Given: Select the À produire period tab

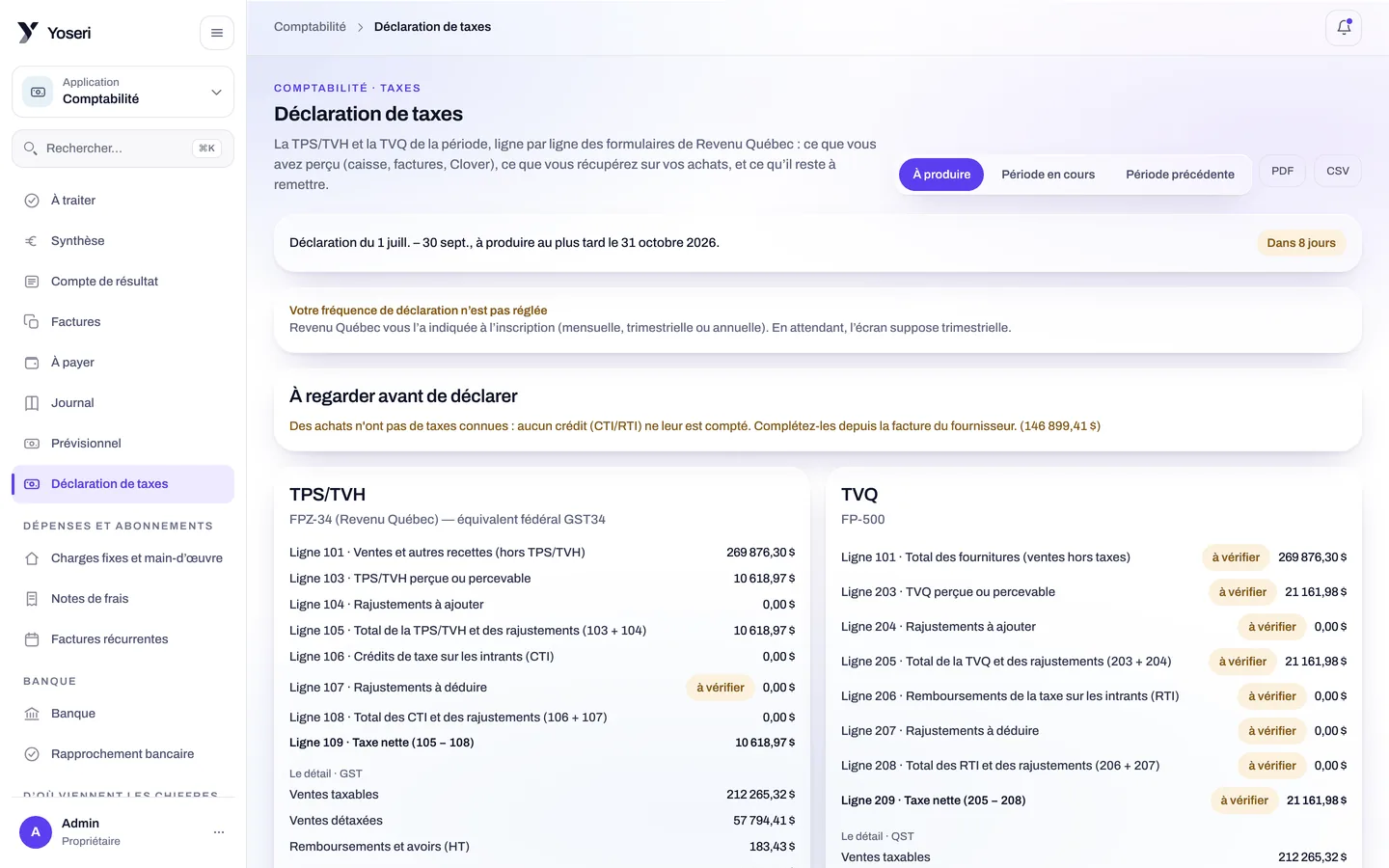Looking at the screenshot, I should pos(941,175).
